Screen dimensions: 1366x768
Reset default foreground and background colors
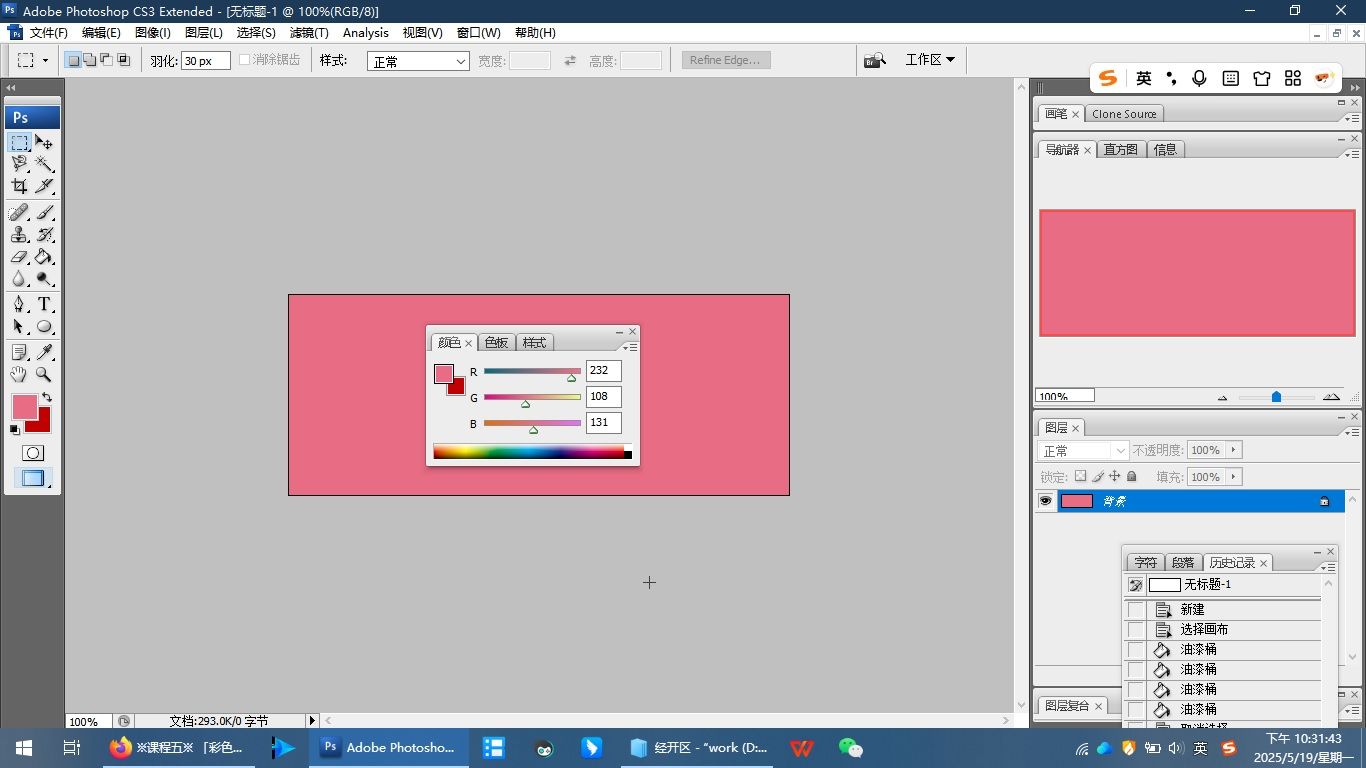click(x=15, y=430)
